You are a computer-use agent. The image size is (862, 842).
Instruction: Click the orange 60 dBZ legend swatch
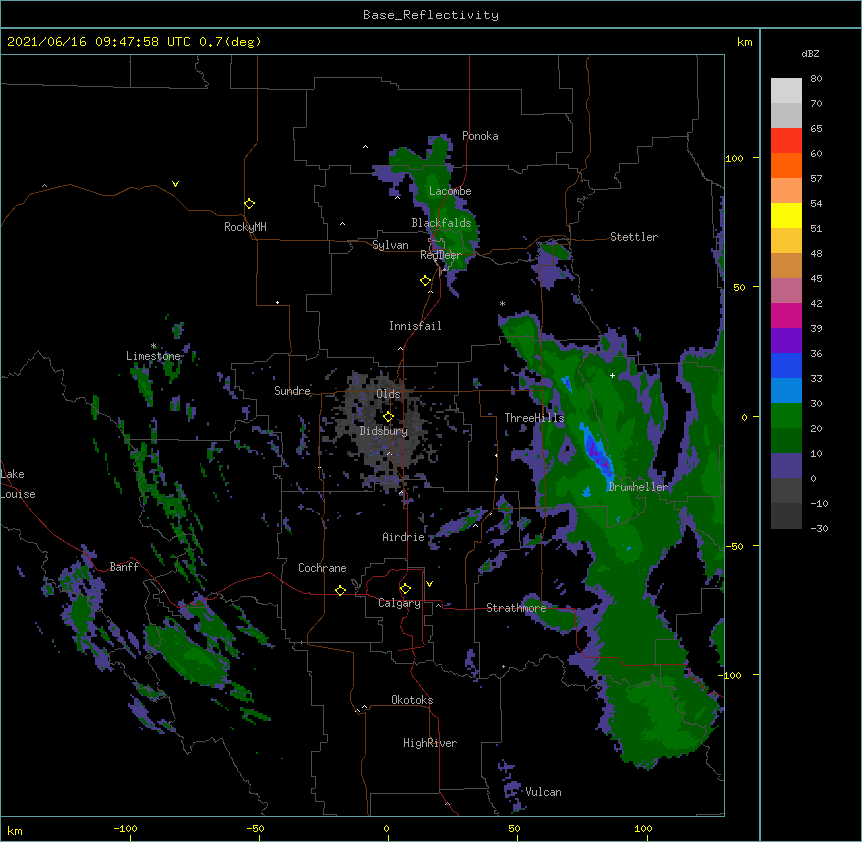tap(786, 165)
